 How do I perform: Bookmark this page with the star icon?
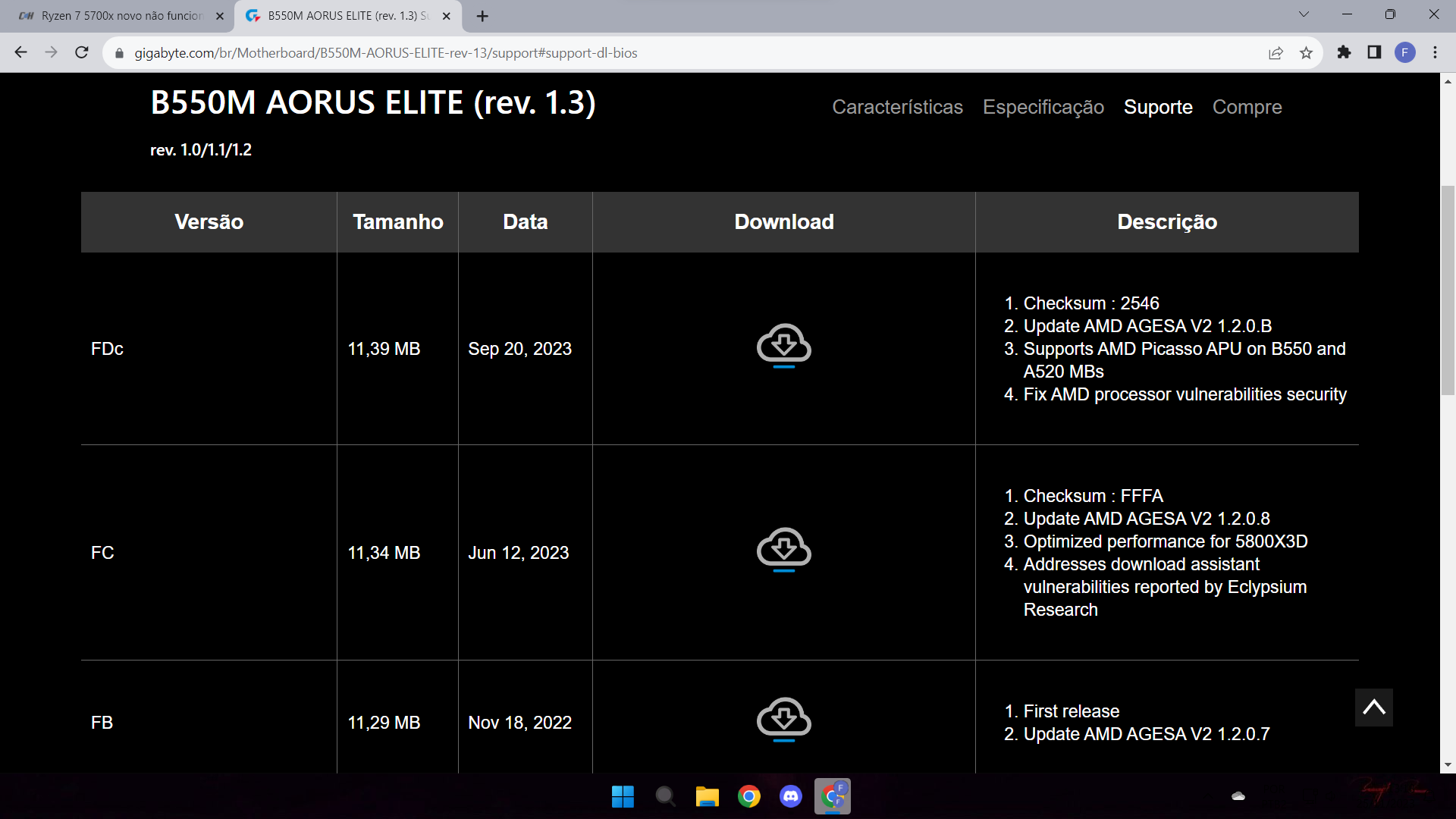(x=1306, y=52)
